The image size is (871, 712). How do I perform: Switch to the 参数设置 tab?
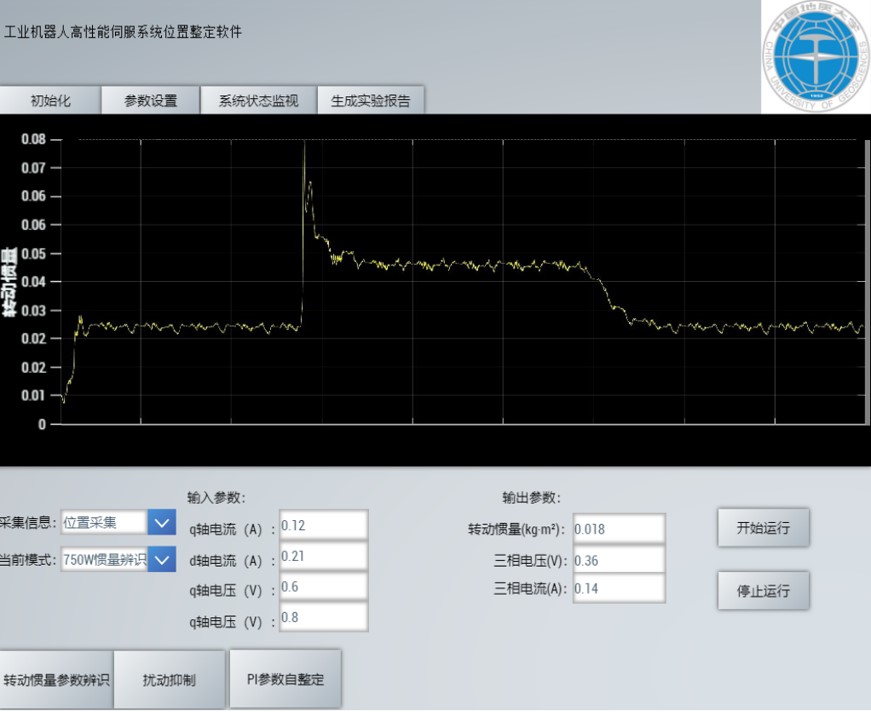(x=150, y=100)
